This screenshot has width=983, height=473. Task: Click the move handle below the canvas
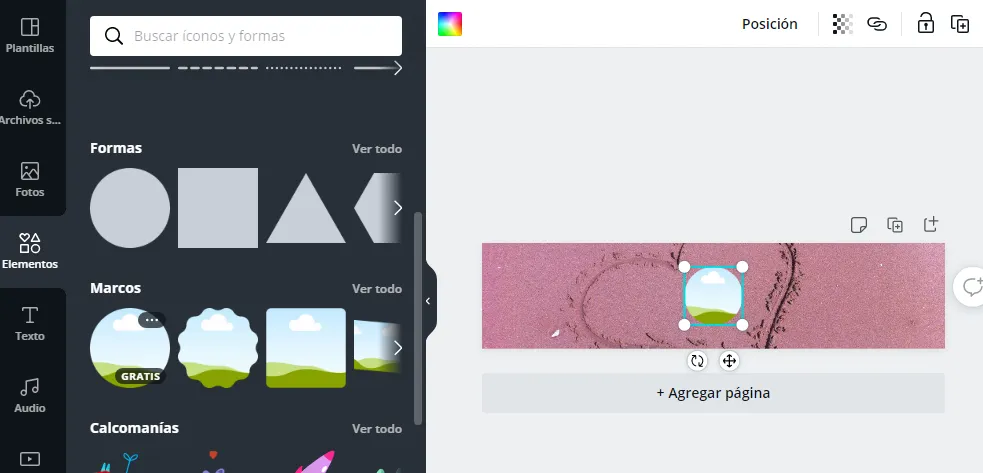click(728, 361)
